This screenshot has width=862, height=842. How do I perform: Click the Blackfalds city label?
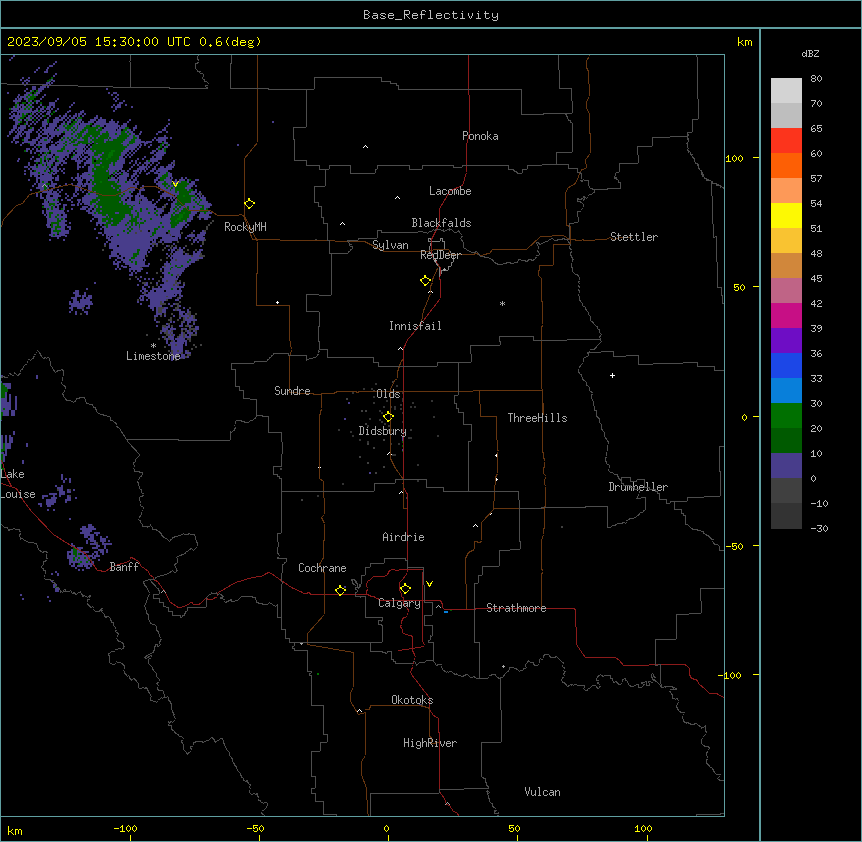[441, 223]
